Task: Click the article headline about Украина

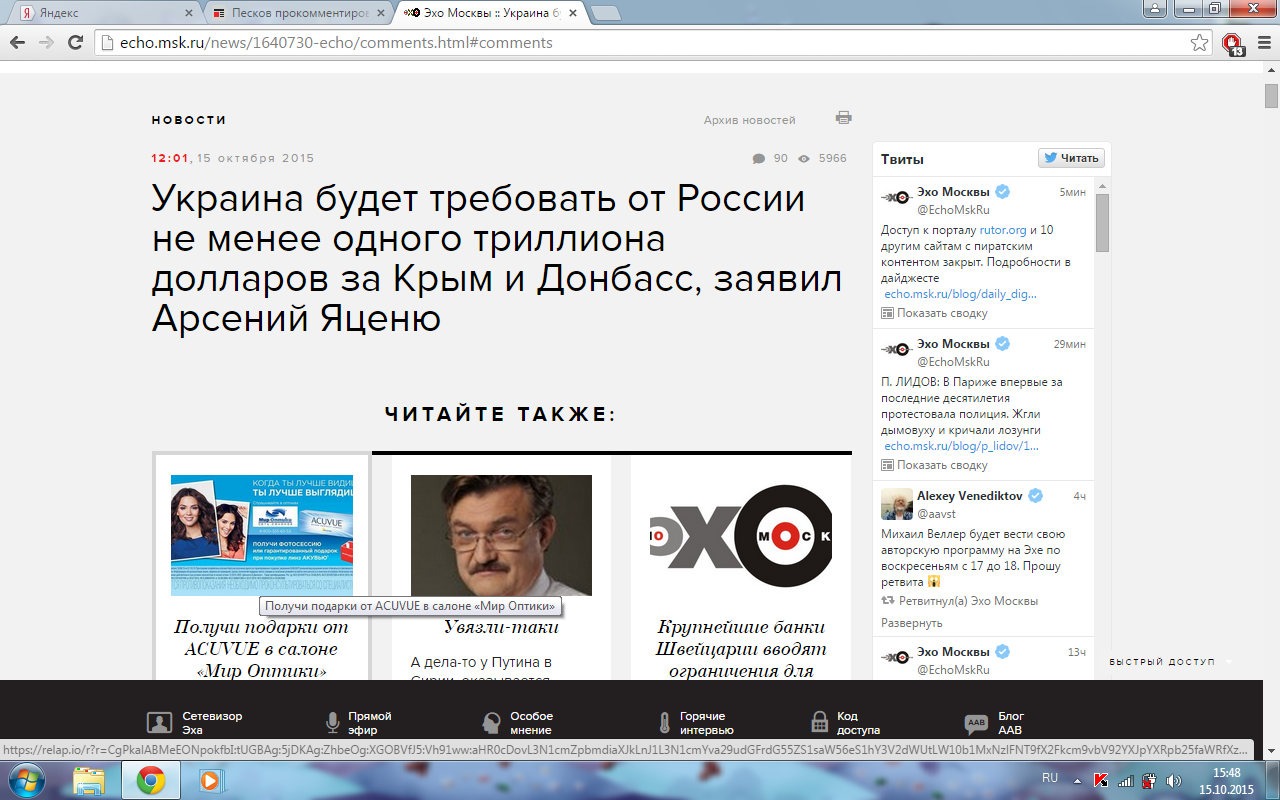Action: pyautogui.click(x=497, y=258)
